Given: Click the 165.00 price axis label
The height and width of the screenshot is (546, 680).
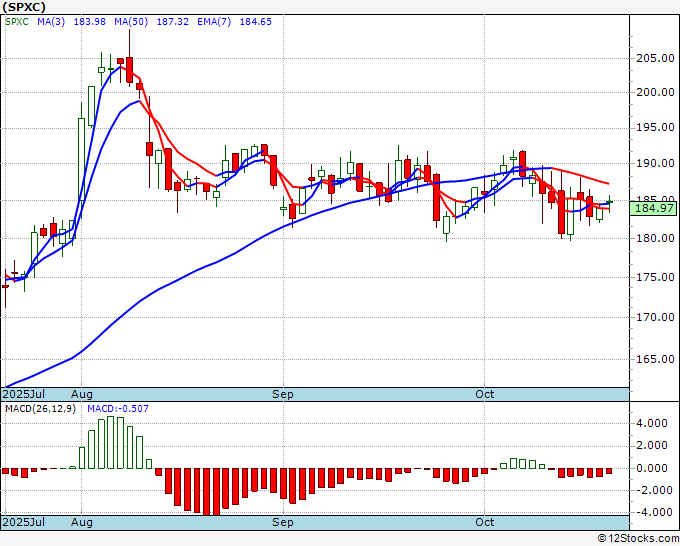Looking at the screenshot, I should click(x=655, y=359).
